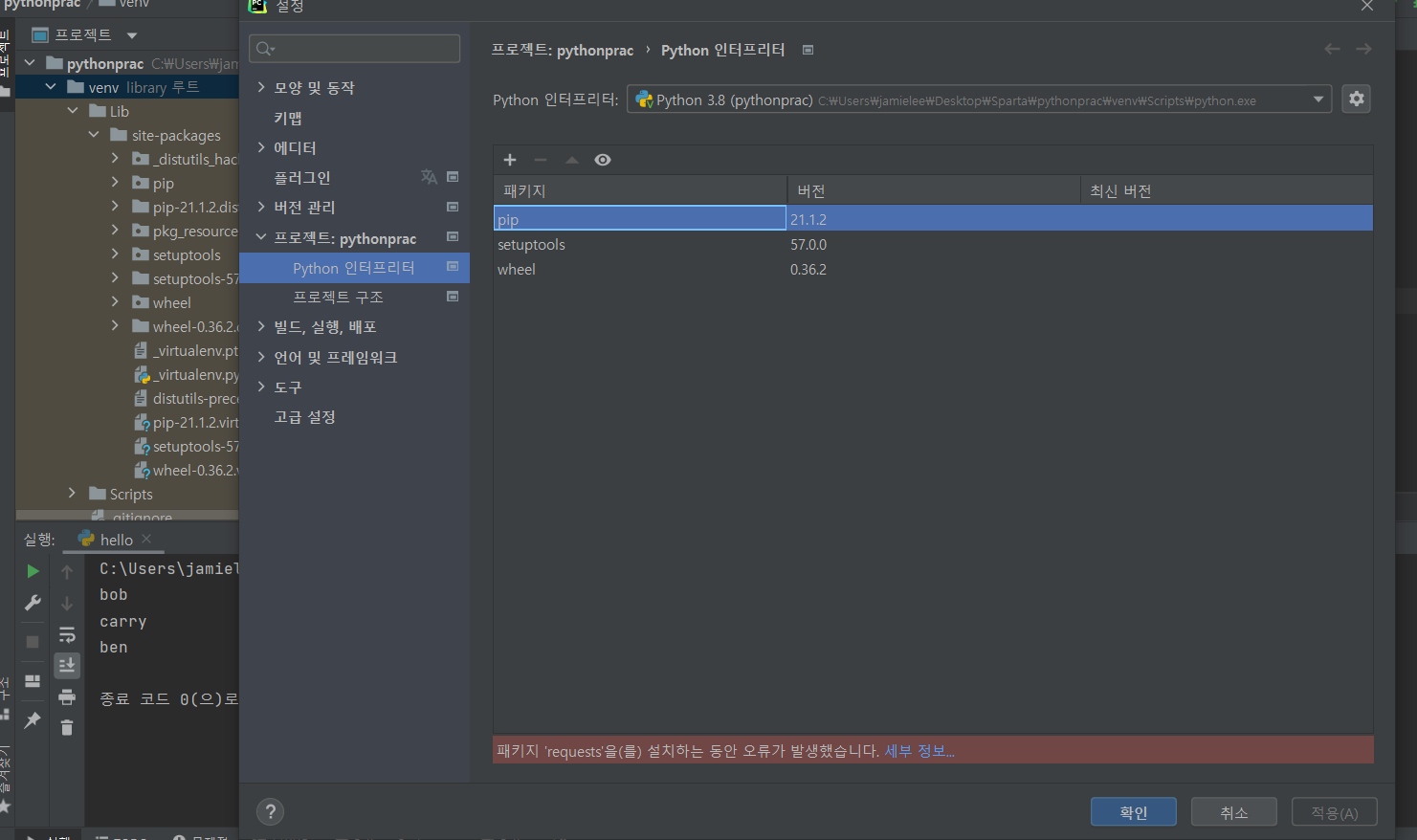
Task: Expand 도구 settings
Action: (x=261, y=387)
